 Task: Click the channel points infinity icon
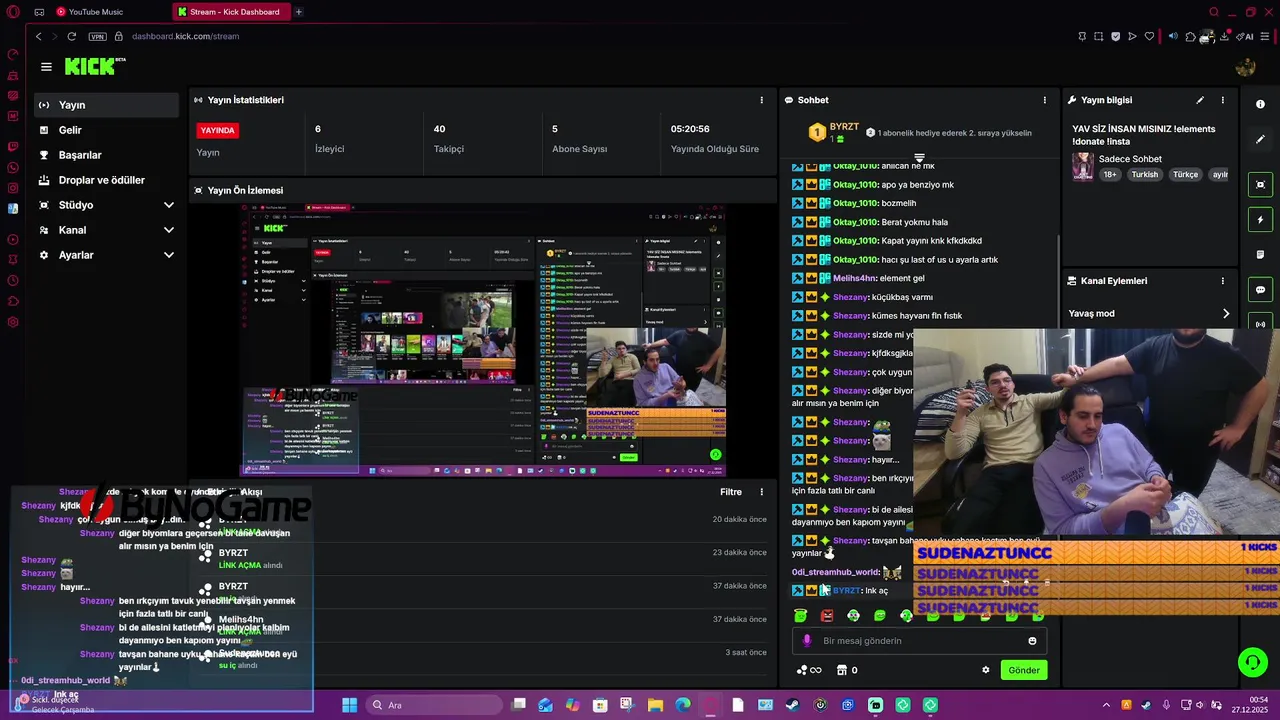[x=809, y=670]
